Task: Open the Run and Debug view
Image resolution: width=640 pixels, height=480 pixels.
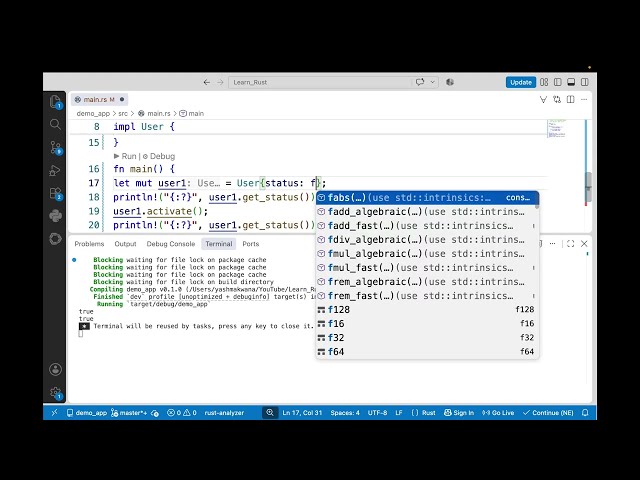Action: [55, 170]
